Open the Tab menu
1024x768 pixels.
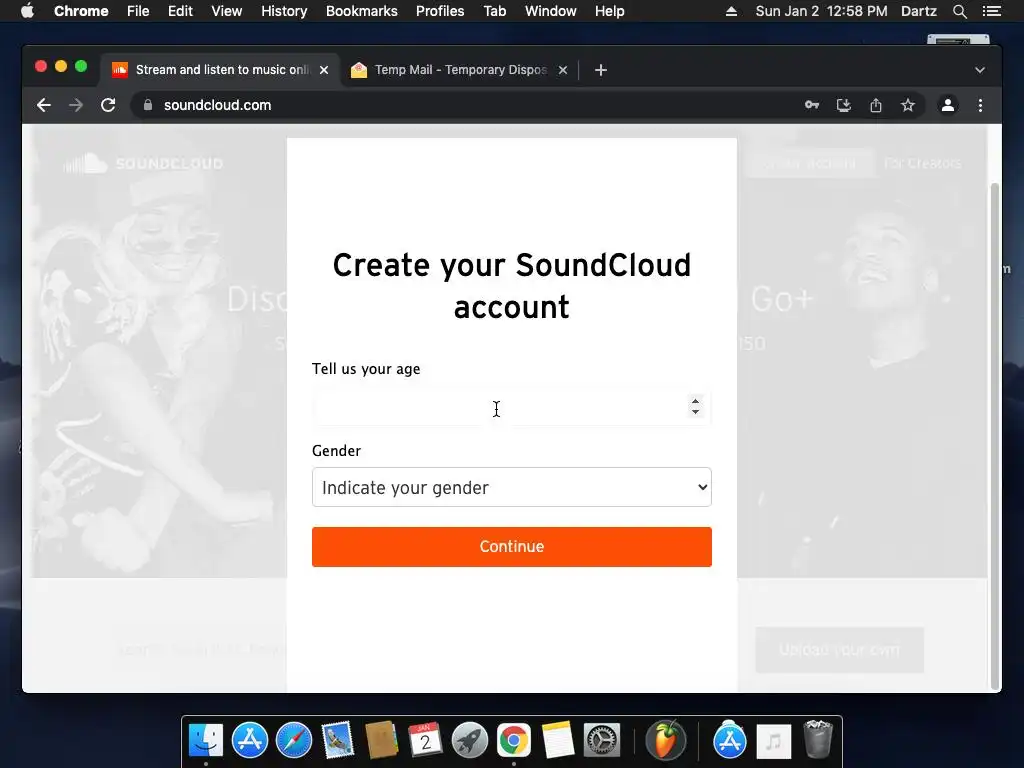(495, 11)
